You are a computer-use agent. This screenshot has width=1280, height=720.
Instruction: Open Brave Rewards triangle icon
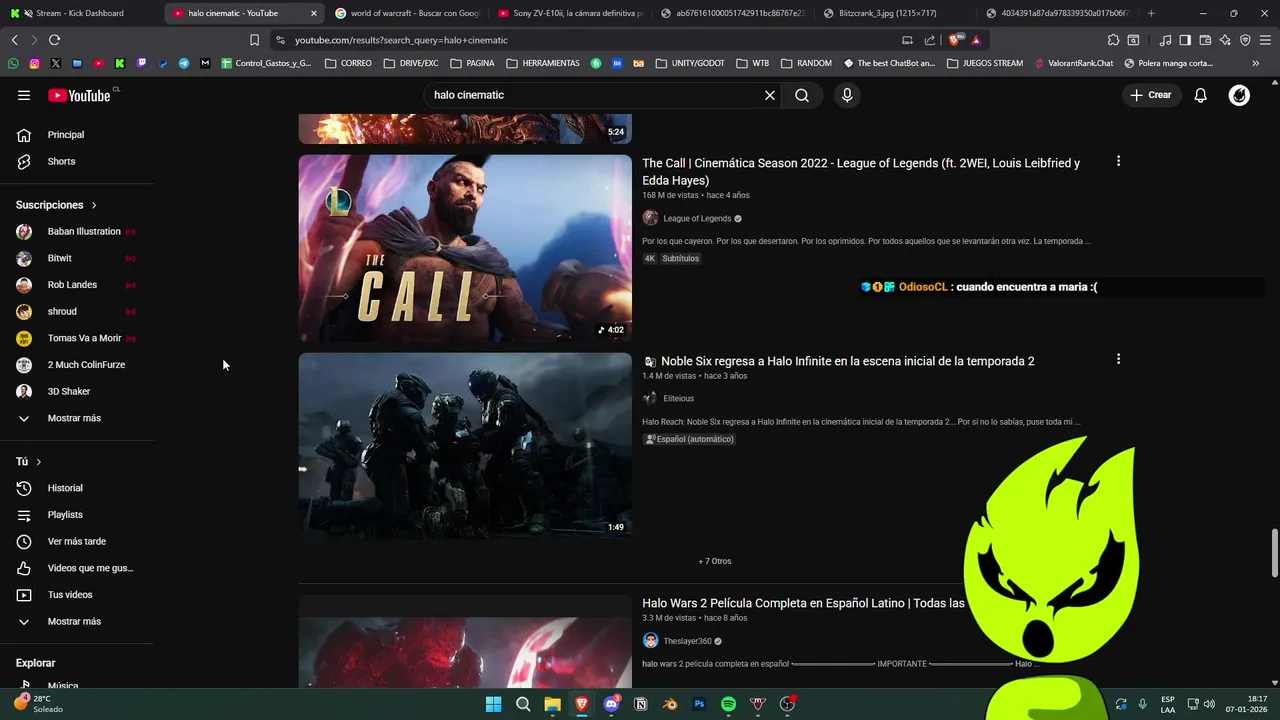click(x=976, y=40)
